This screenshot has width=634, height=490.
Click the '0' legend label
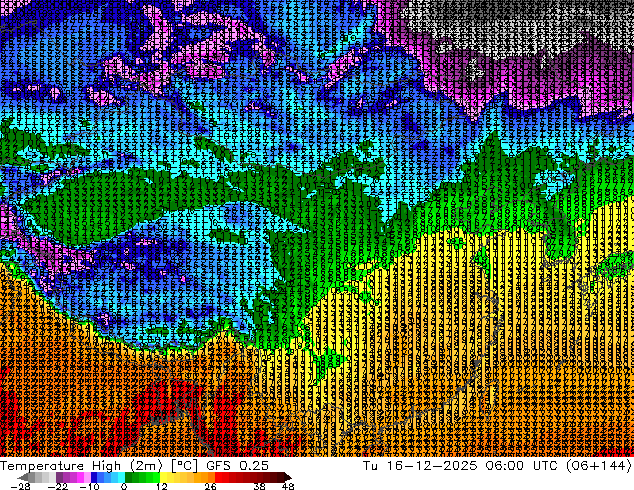point(124,486)
